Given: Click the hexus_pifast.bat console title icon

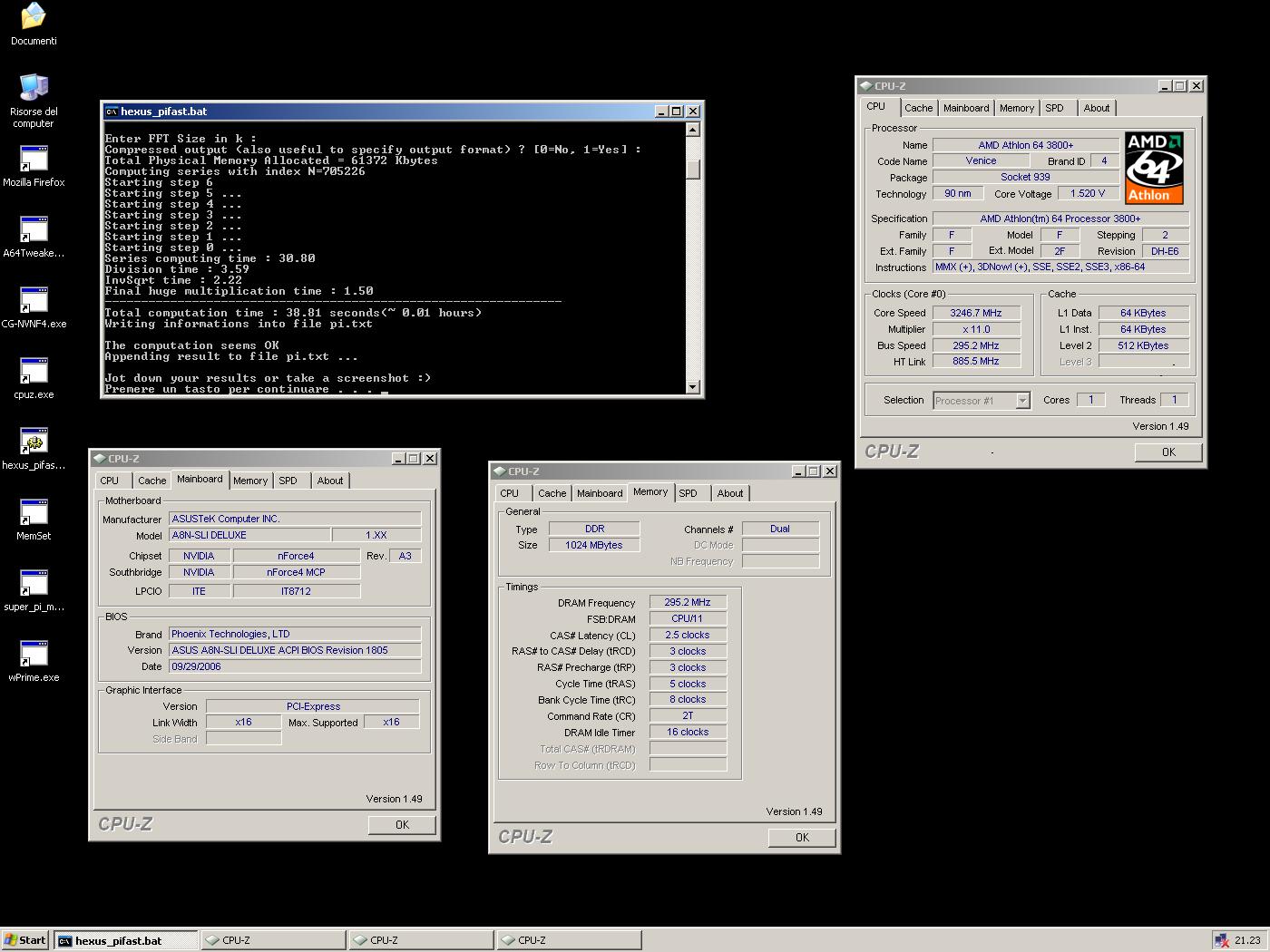Looking at the screenshot, I should [x=112, y=112].
